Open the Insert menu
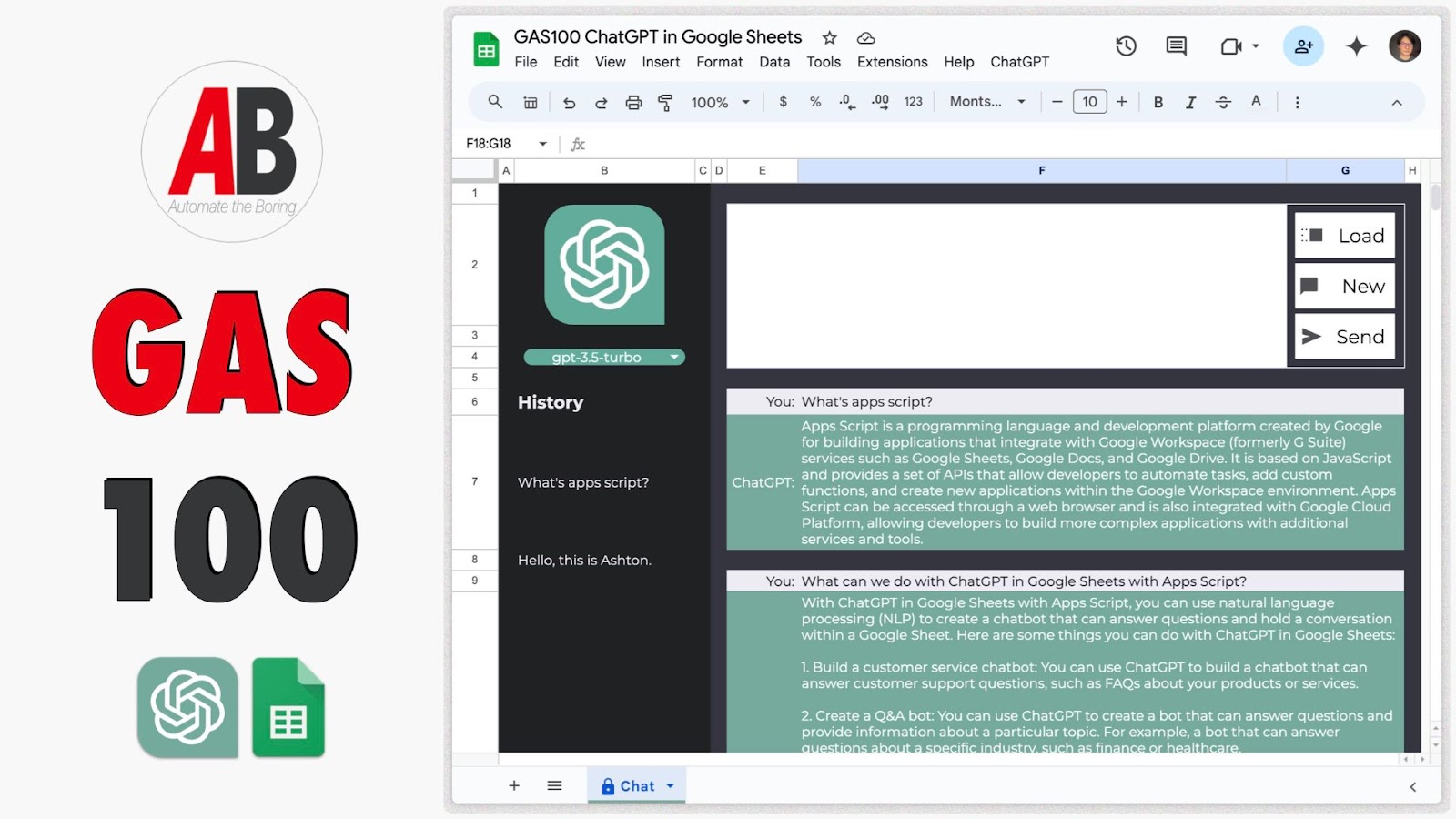 pyautogui.click(x=661, y=62)
